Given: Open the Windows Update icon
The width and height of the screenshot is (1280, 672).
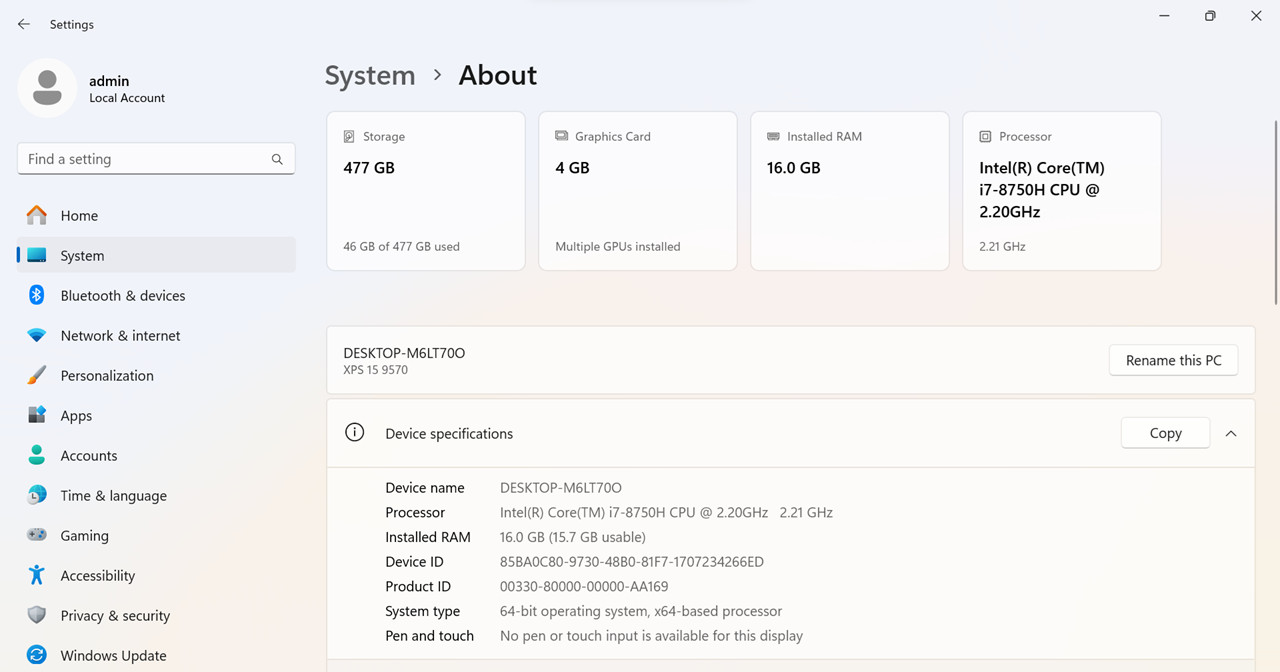Looking at the screenshot, I should 37,655.
